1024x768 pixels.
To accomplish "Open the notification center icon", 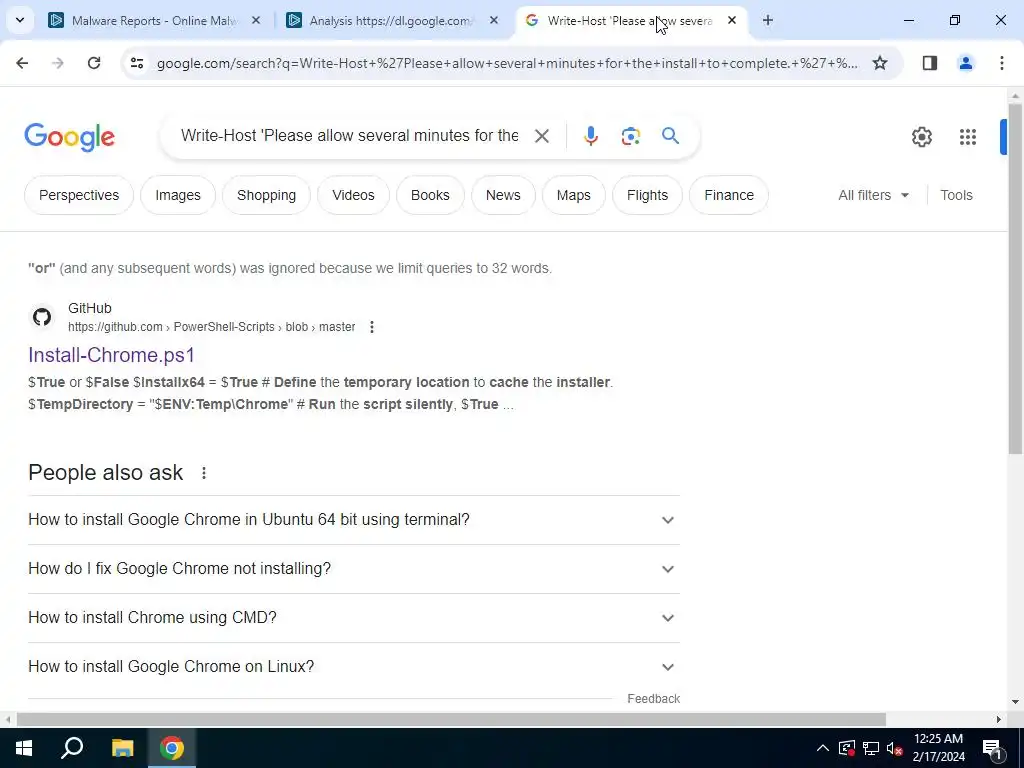I will [992, 748].
